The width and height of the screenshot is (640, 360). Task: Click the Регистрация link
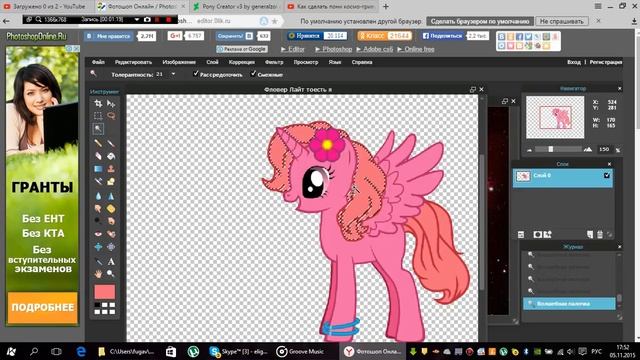606,62
